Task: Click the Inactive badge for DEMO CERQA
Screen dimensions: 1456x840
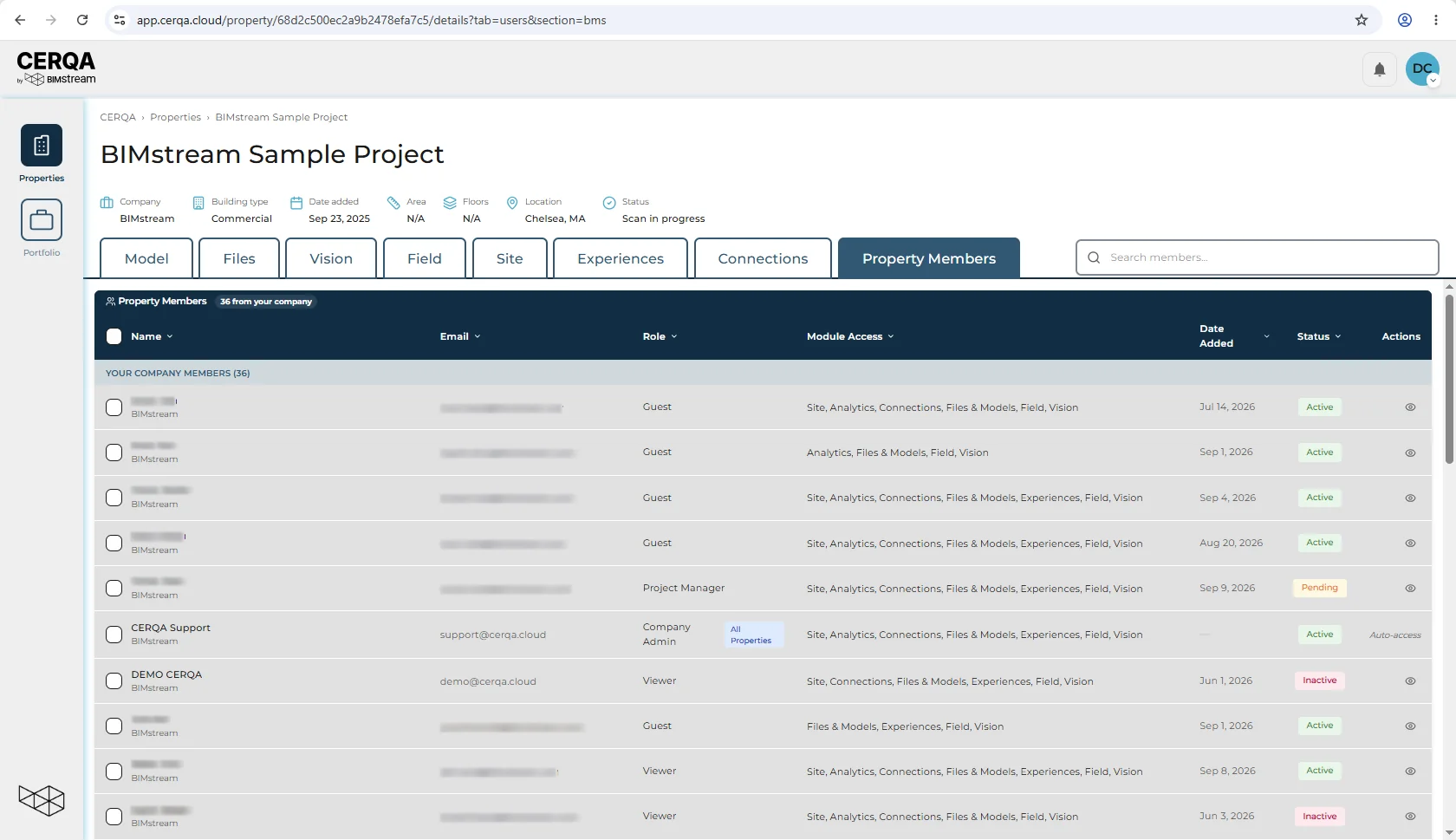Action: pos(1319,680)
